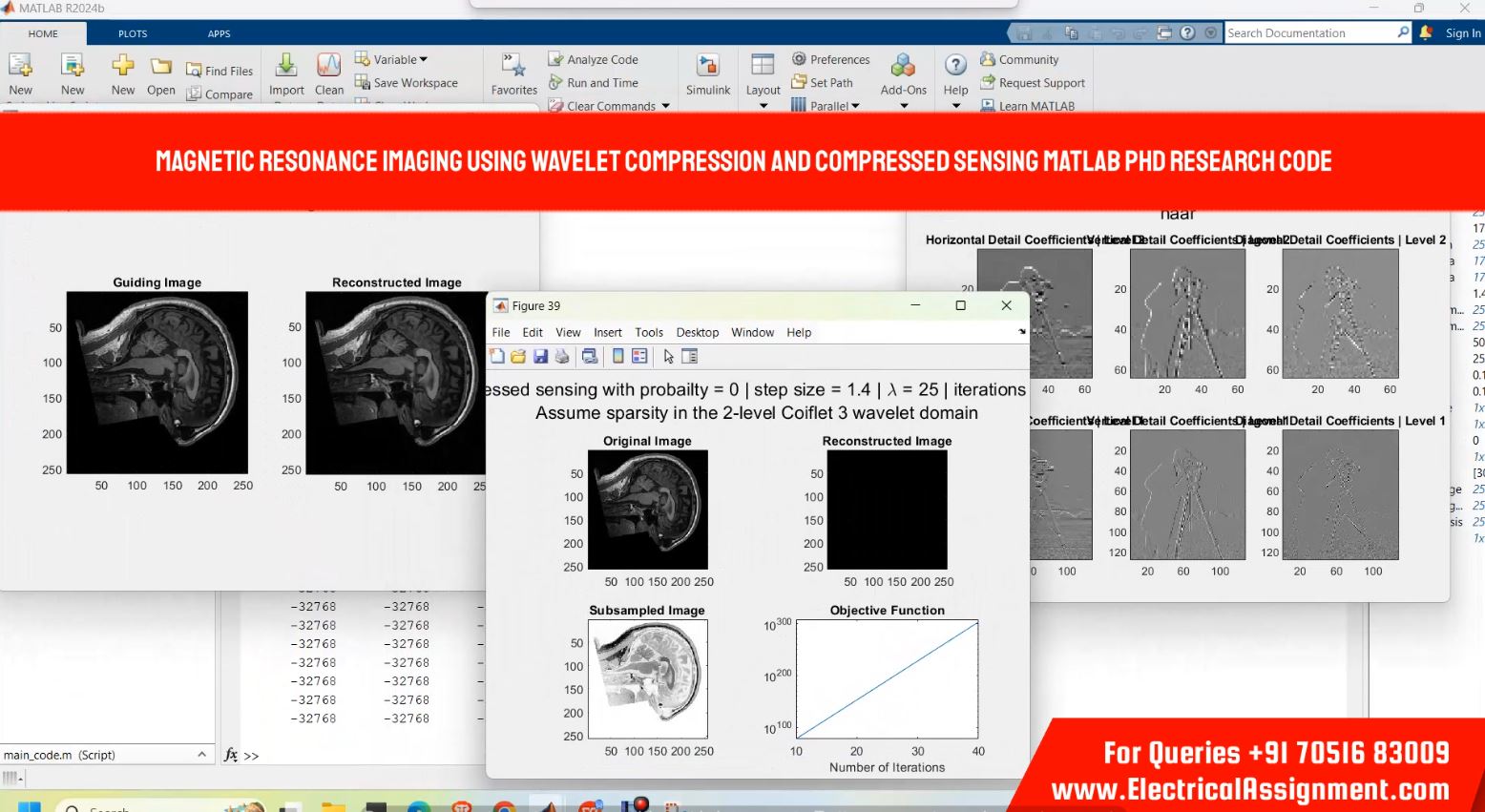Screen dimensions: 1485x812
Task: Click the Save Figure floppy icon
Action: coord(540,357)
